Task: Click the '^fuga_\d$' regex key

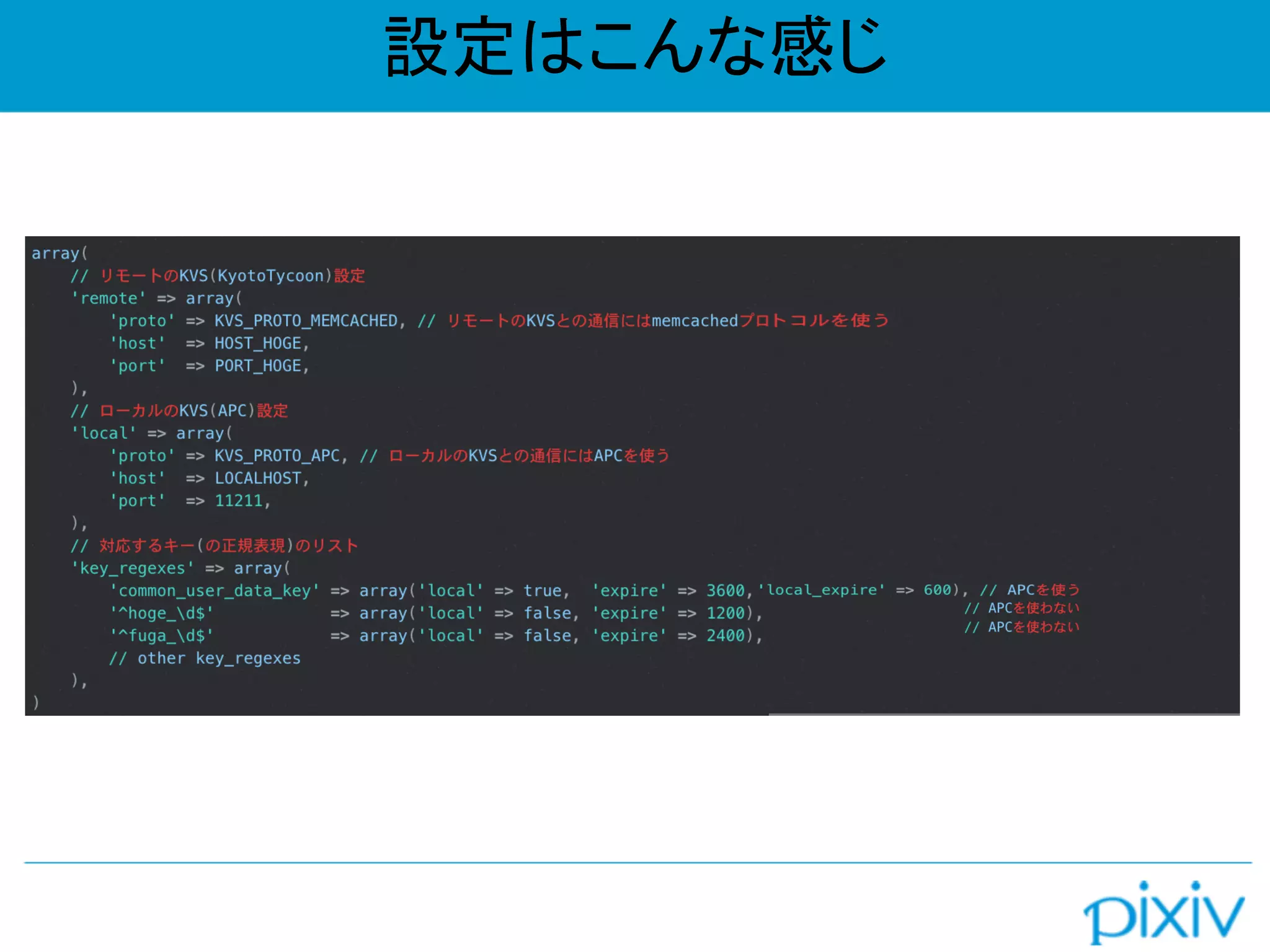Action: pos(162,636)
